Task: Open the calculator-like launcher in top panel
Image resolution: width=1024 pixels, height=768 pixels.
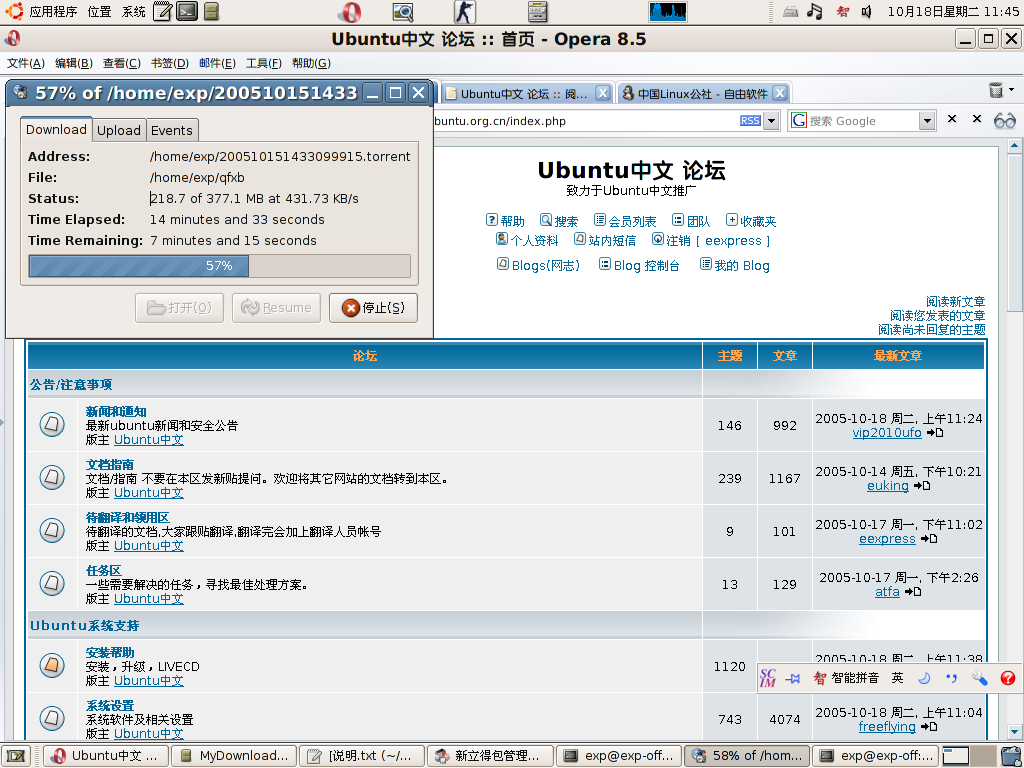Action: click(537, 12)
